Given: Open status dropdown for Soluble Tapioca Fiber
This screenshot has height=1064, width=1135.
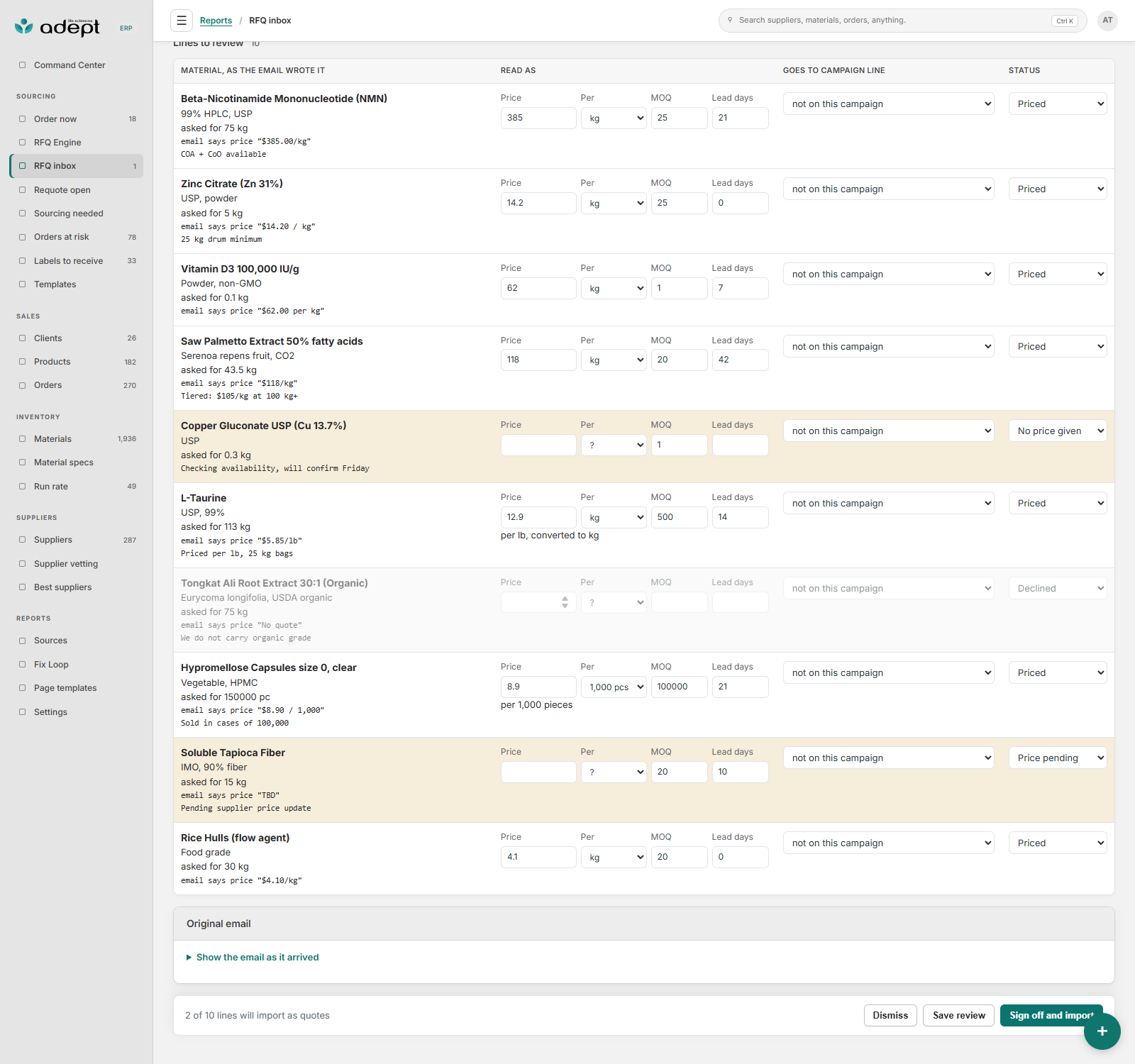Looking at the screenshot, I should pyautogui.click(x=1058, y=758).
